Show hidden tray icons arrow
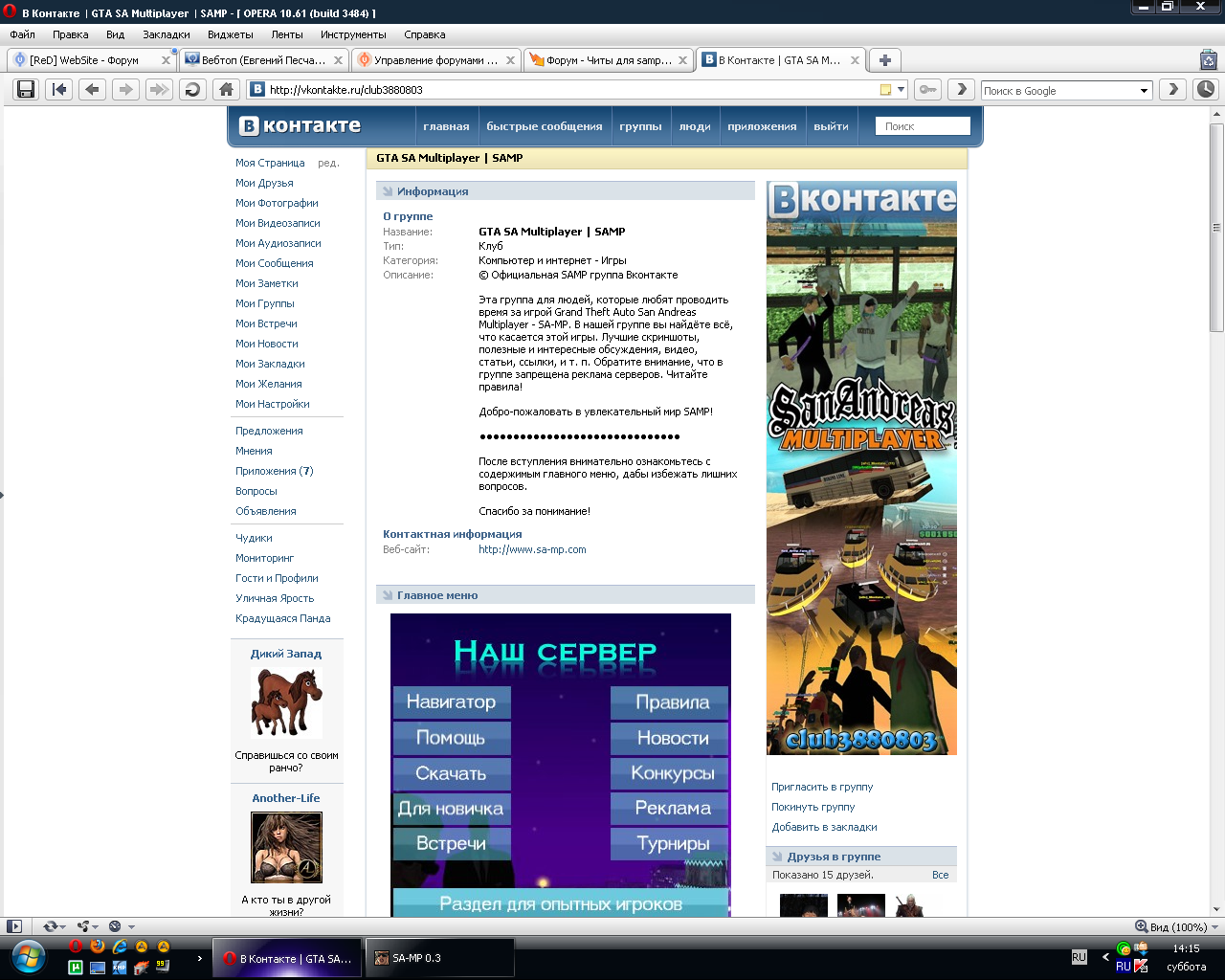1225x980 pixels. click(1106, 957)
